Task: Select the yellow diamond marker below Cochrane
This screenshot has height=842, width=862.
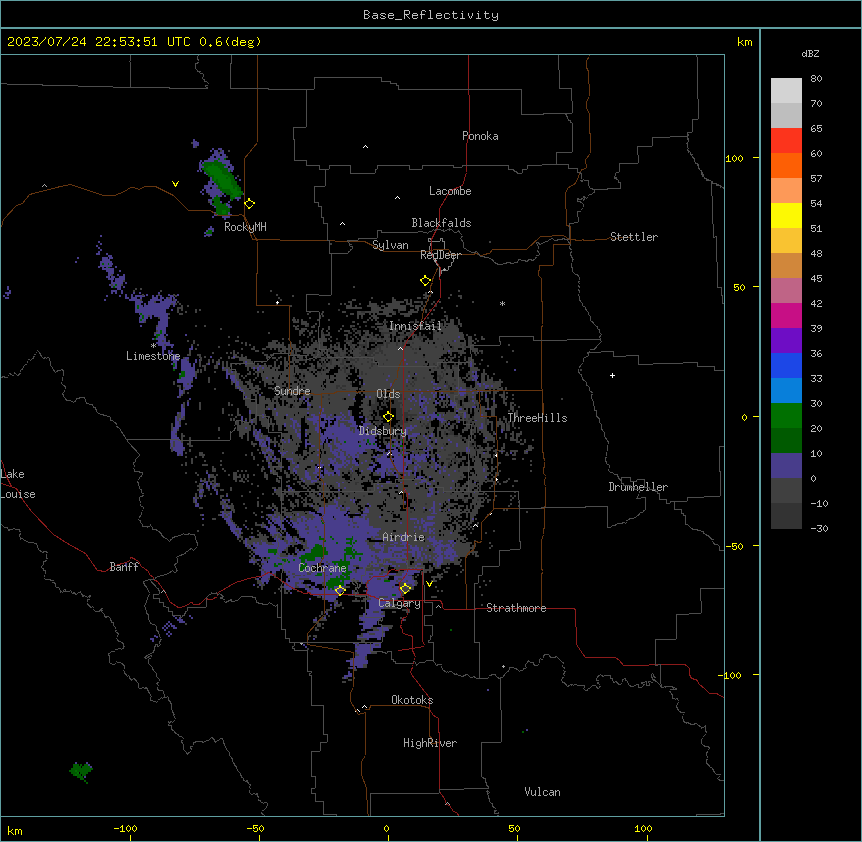Action: (340, 590)
